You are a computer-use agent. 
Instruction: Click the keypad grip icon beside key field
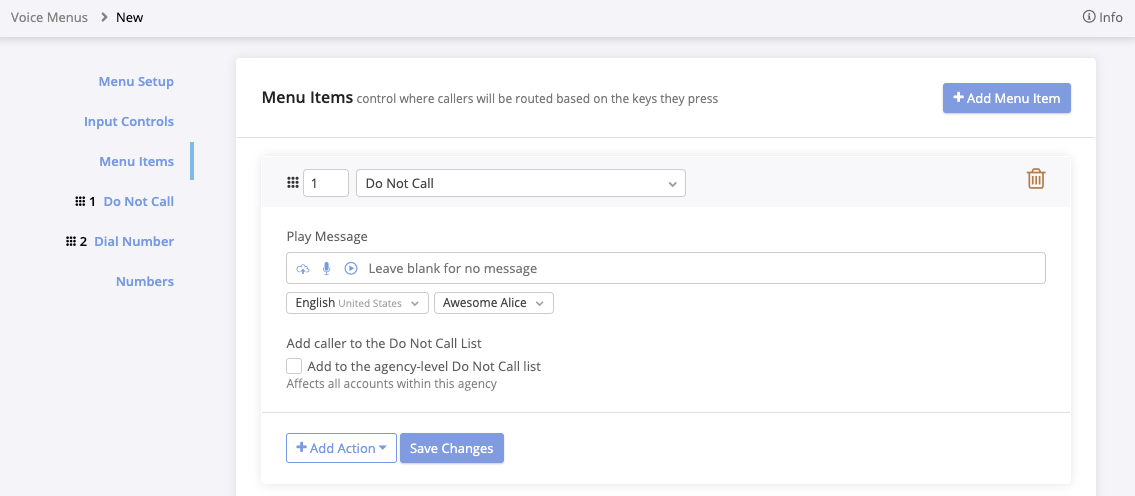click(x=293, y=183)
